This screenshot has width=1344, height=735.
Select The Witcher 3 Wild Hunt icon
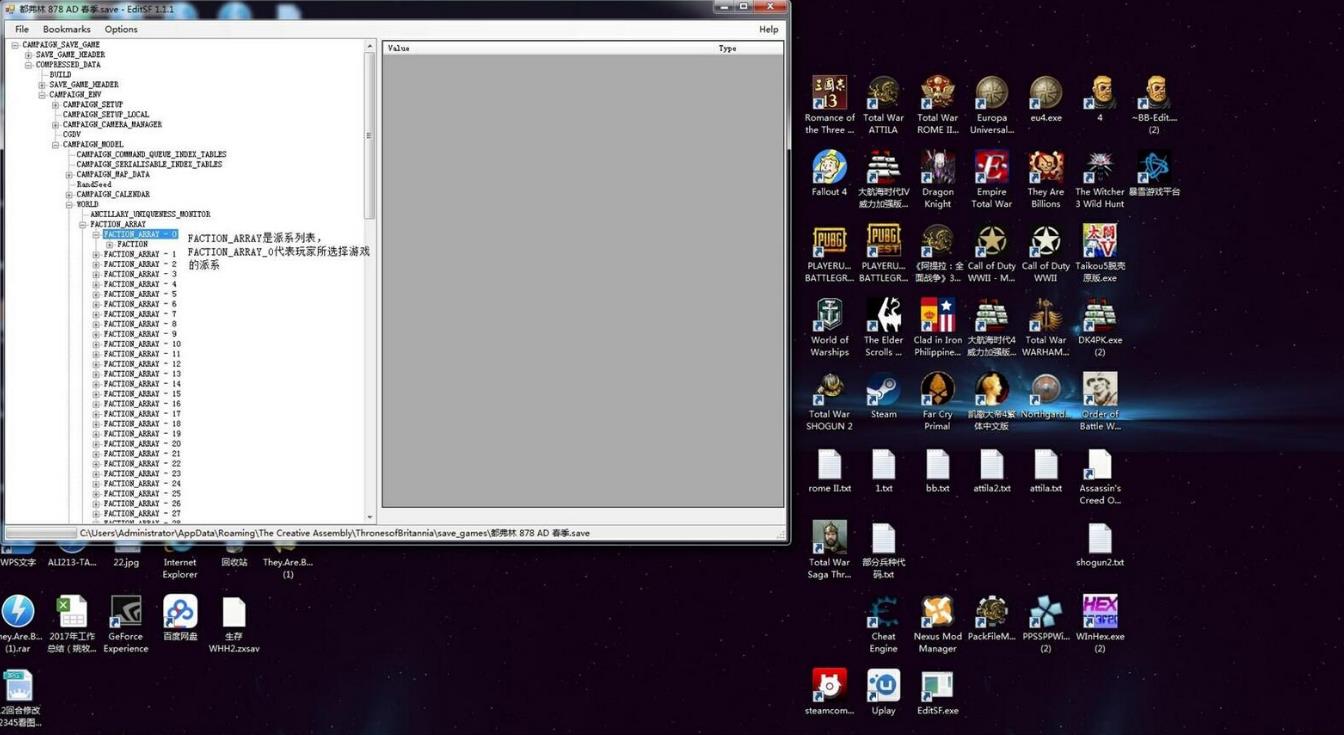click(1099, 169)
